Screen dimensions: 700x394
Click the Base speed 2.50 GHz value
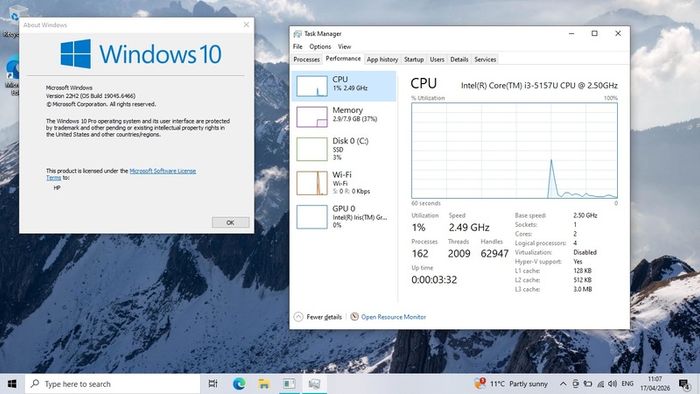click(585, 215)
